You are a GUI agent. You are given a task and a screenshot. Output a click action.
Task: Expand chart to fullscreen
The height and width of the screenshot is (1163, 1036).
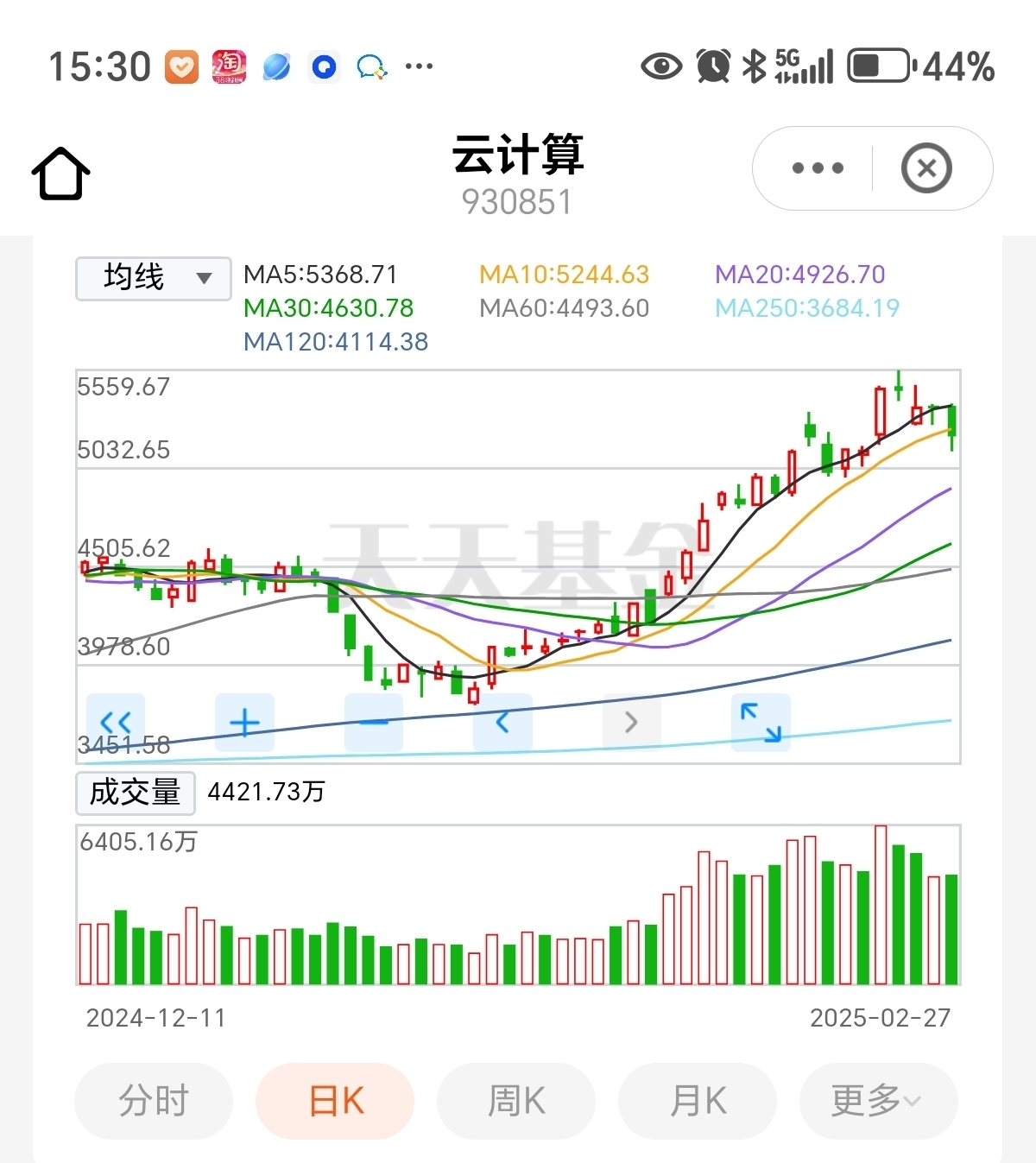pyautogui.click(x=761, y=722)
